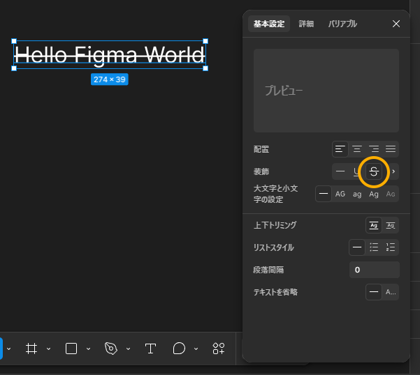Click the テキストを省略 label

275,292
